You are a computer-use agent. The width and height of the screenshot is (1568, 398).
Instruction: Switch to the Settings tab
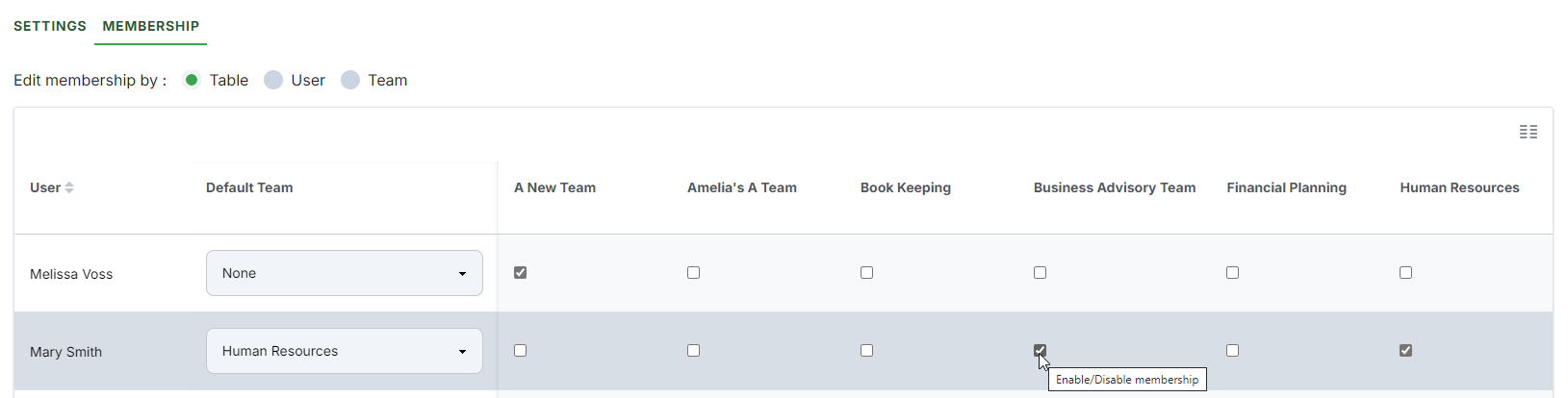pos(50,26)
